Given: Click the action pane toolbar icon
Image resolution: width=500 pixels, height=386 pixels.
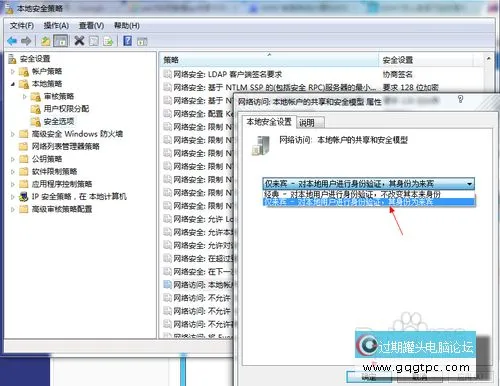Looking at the screenshot, I should point(142,42).
